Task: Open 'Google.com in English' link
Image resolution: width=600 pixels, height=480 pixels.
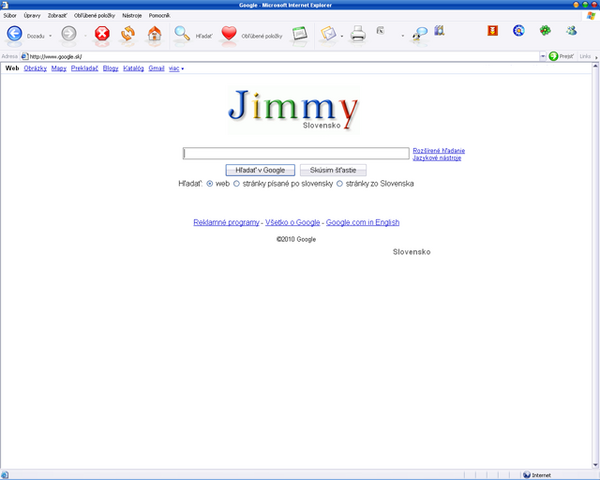Action: click(363, 223)
